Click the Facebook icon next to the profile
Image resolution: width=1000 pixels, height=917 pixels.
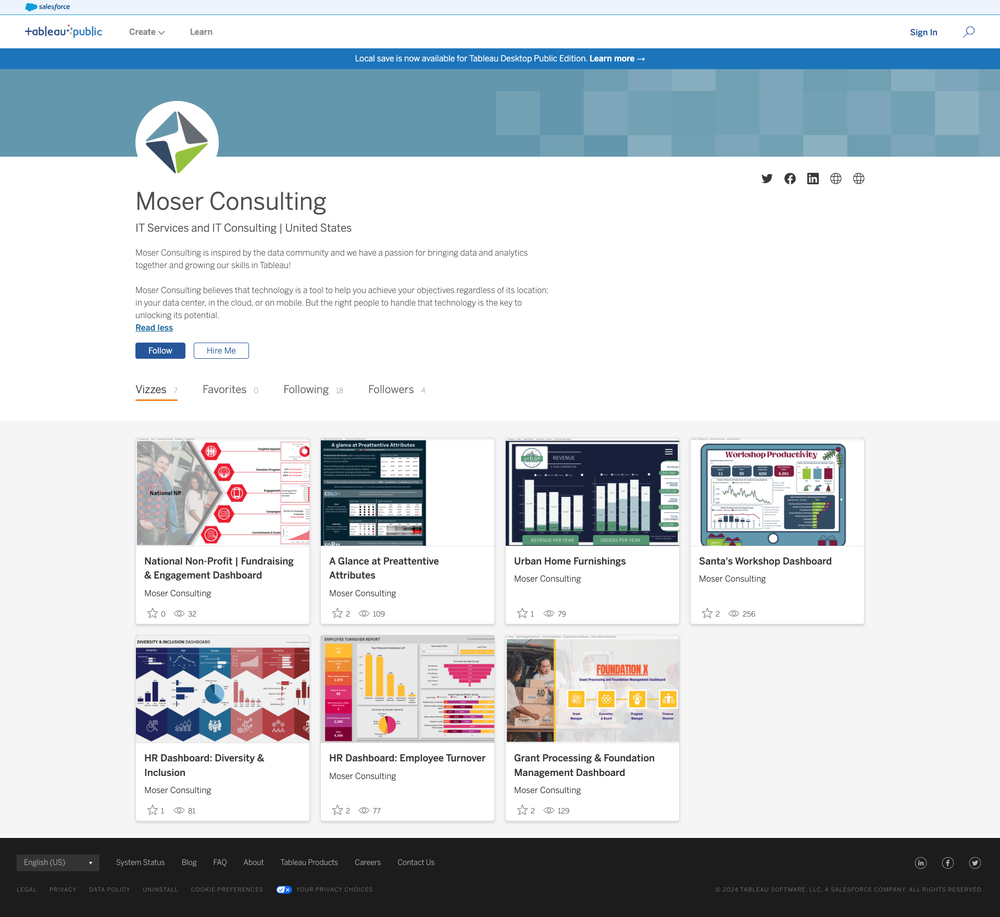790,178
